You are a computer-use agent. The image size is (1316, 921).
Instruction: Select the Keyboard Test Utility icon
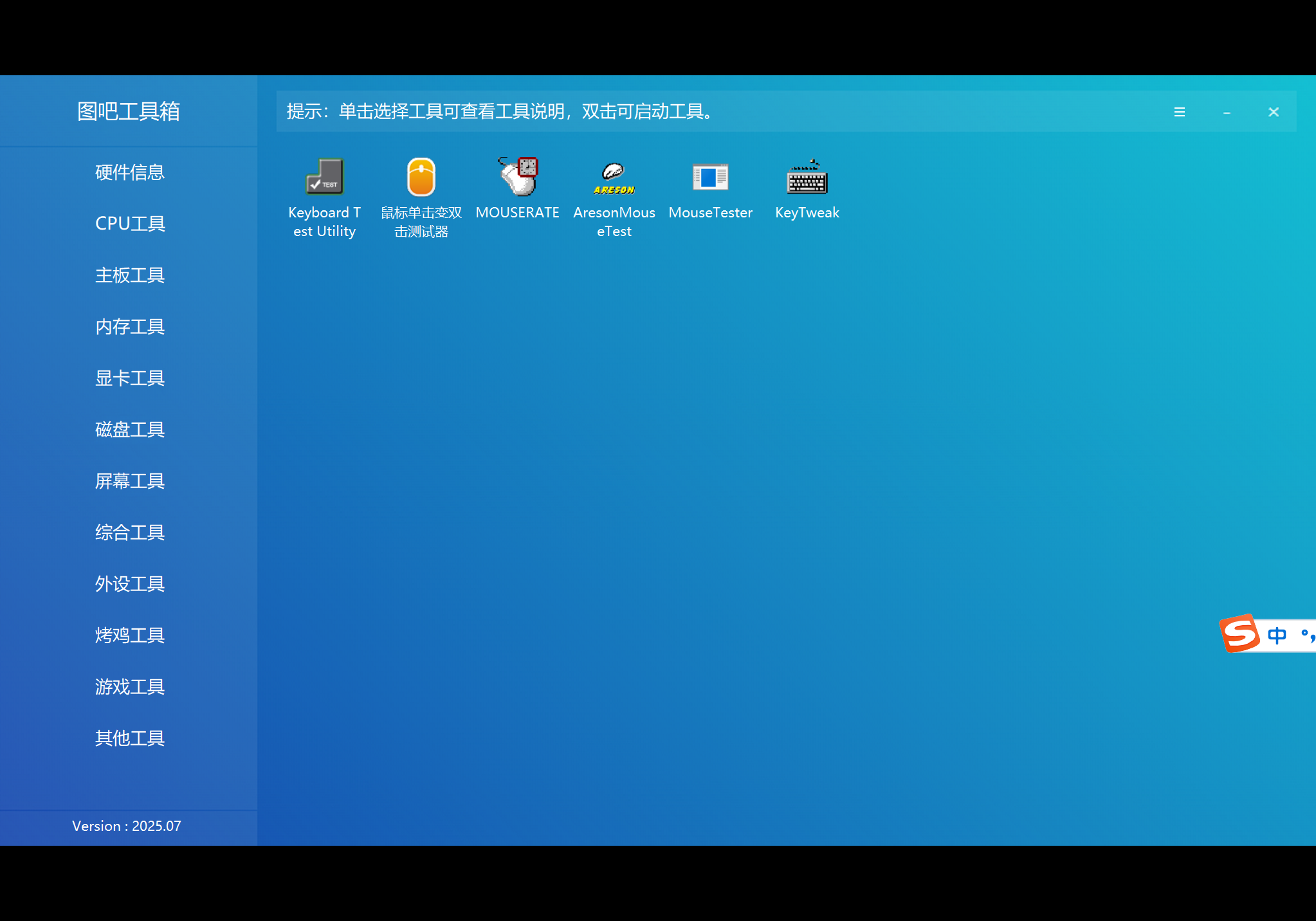[324, 177]
